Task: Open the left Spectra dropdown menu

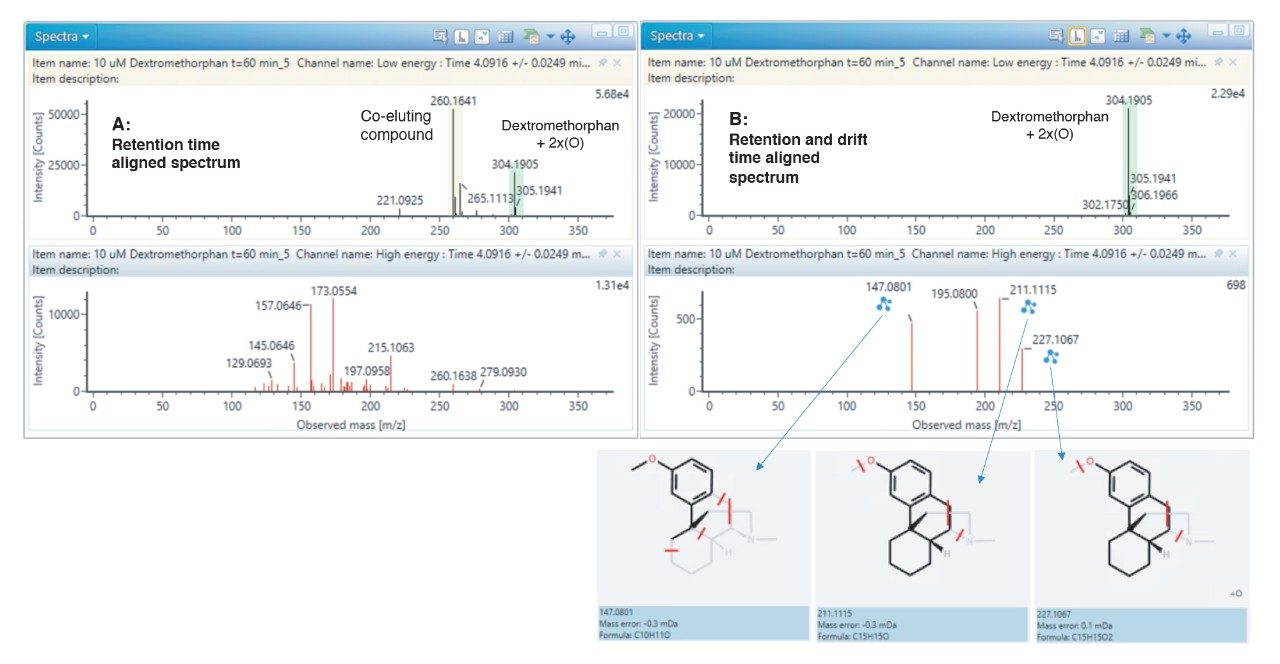Action: point(62,36)
